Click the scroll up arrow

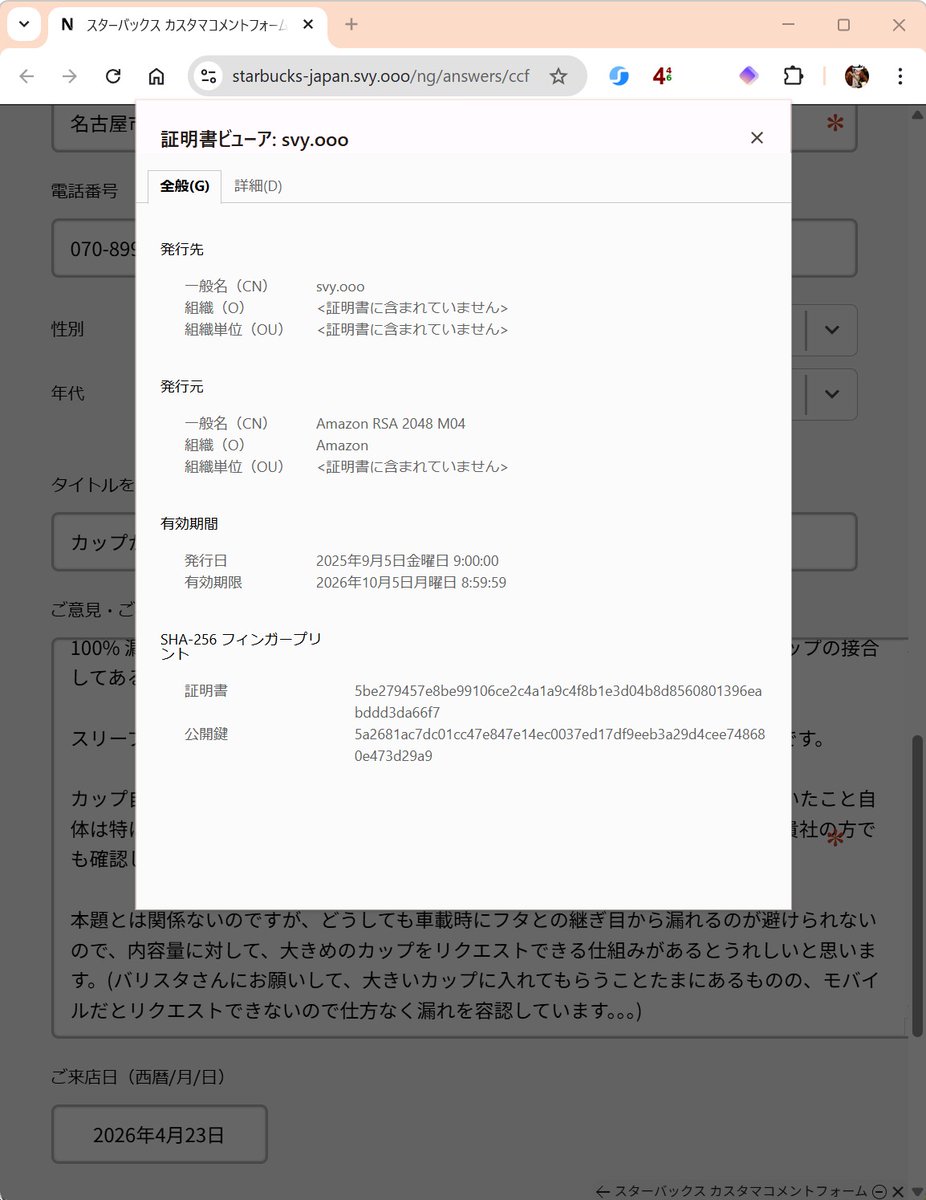tap(917, 114)
